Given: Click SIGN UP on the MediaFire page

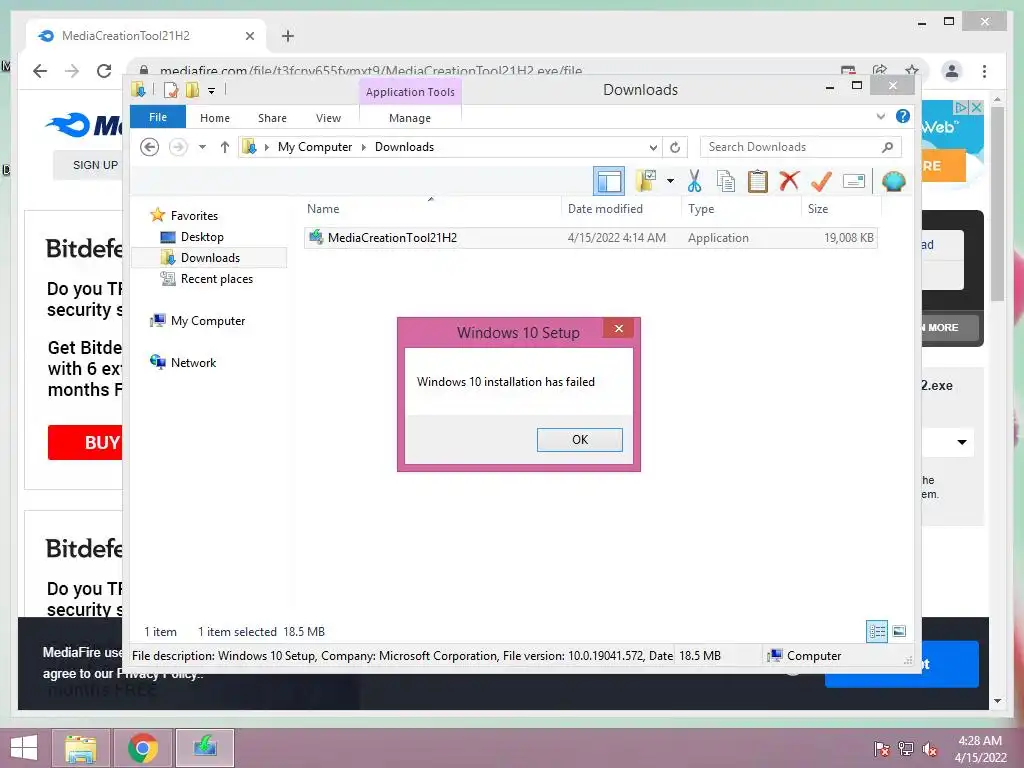Looking at the screenshot, I should point(95,165).
